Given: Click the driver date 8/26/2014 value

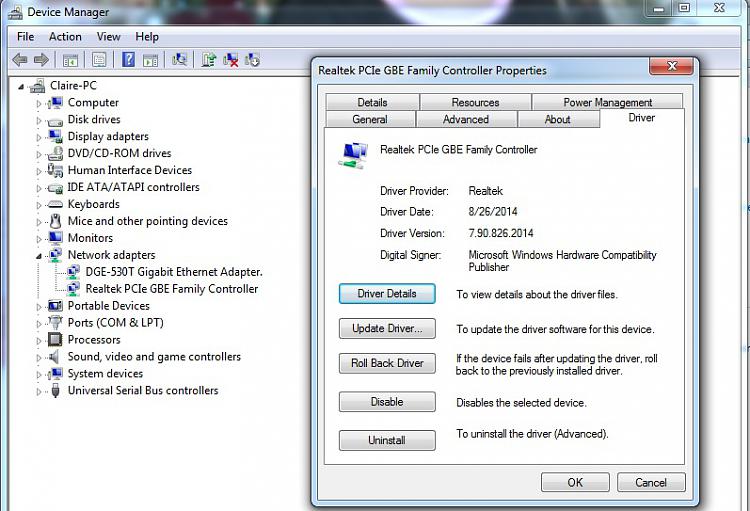Looking at the screenshot, I should tap(493, 211).
